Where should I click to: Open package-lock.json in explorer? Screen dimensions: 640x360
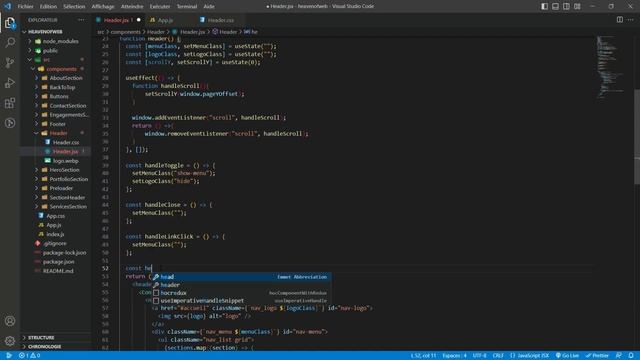[x=64, y=253]
